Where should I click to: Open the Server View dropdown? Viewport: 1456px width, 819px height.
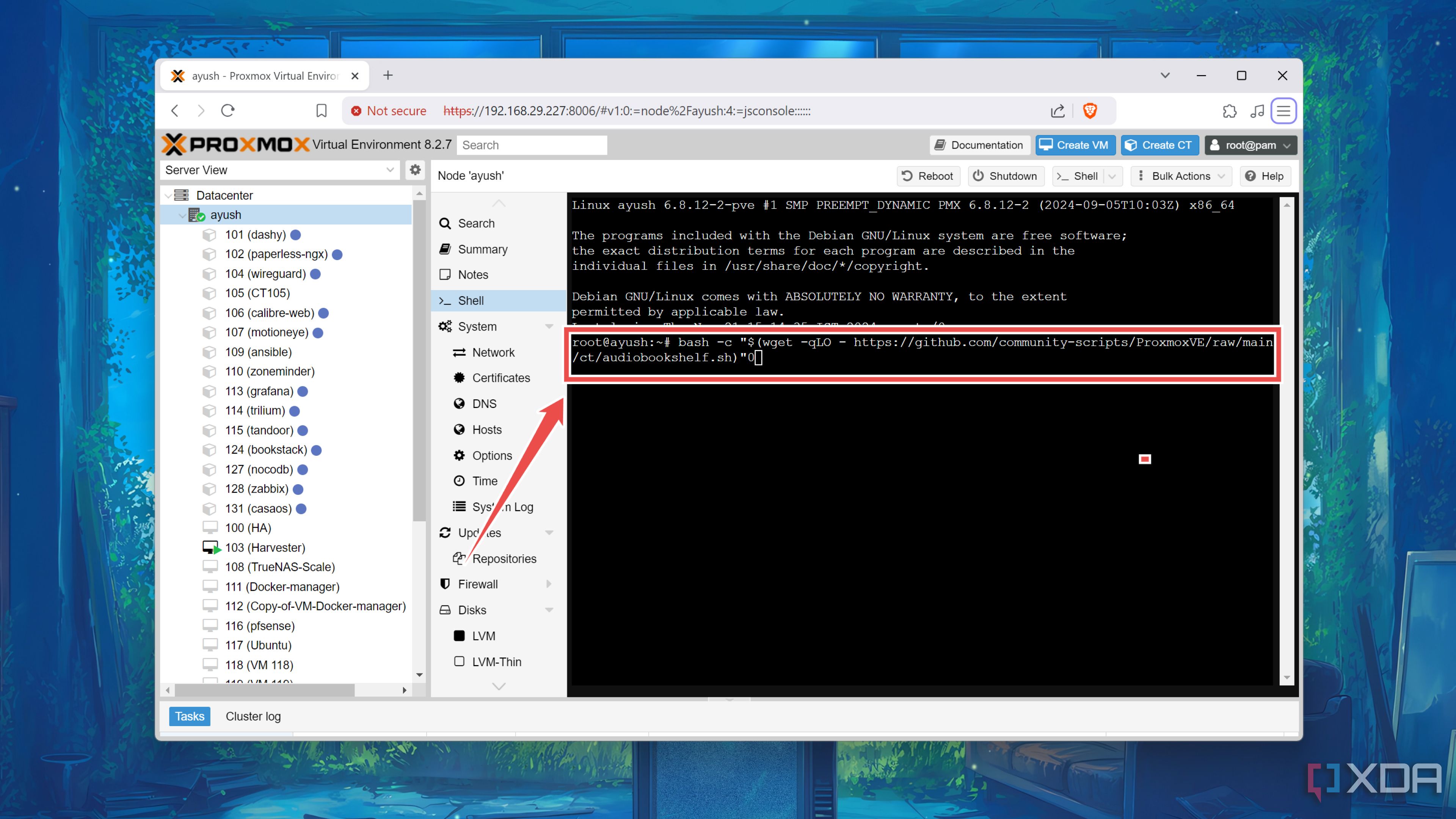tap(279, 169)
